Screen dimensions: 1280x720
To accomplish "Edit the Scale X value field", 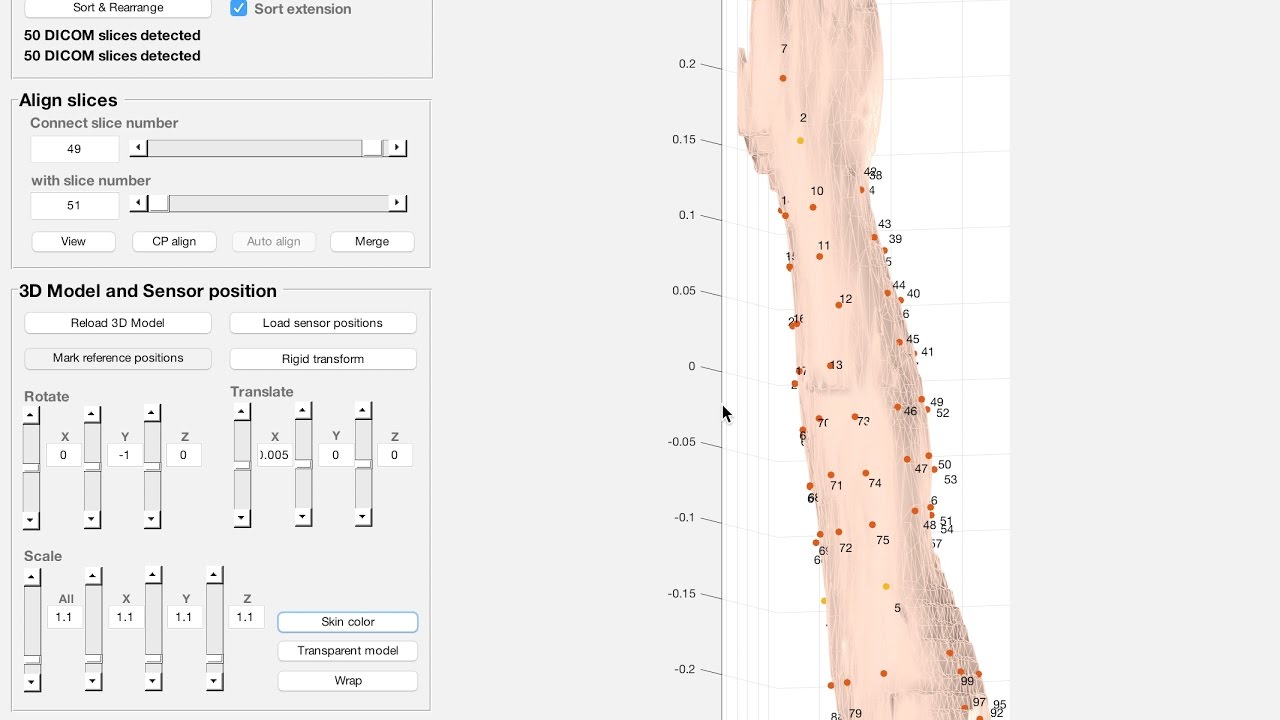I will pos(124,617).
